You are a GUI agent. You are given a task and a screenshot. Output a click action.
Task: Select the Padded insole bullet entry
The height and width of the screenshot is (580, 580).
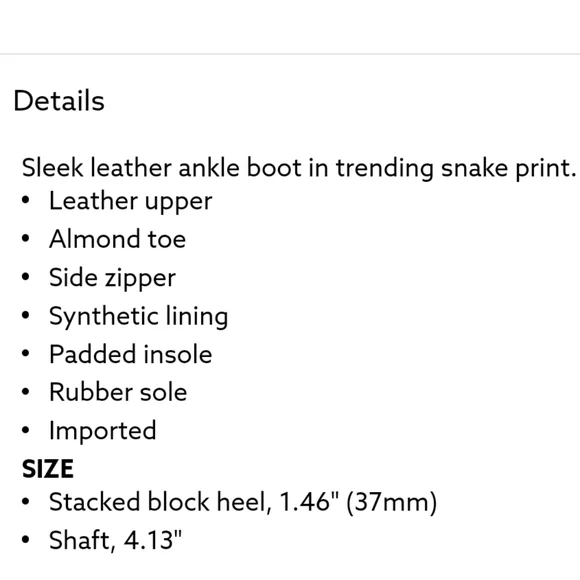[x=131, y=354]
